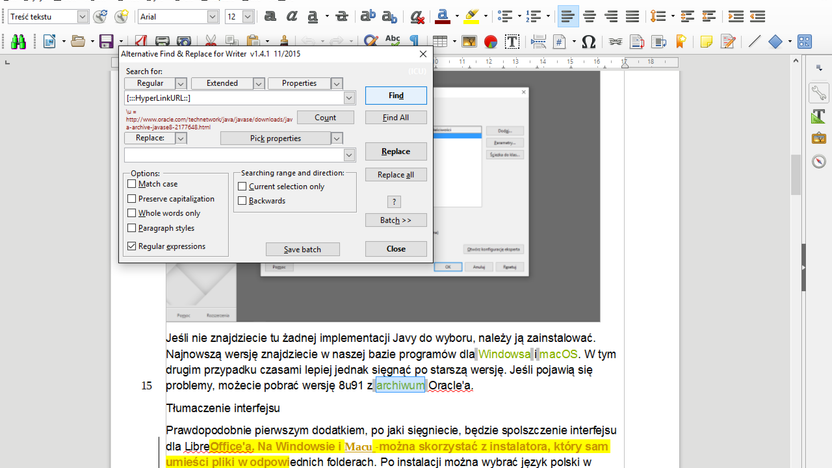Open paragraph style Treść tekstu dropdown
This screenshot has width=832, height=468.
coord(82,16)
